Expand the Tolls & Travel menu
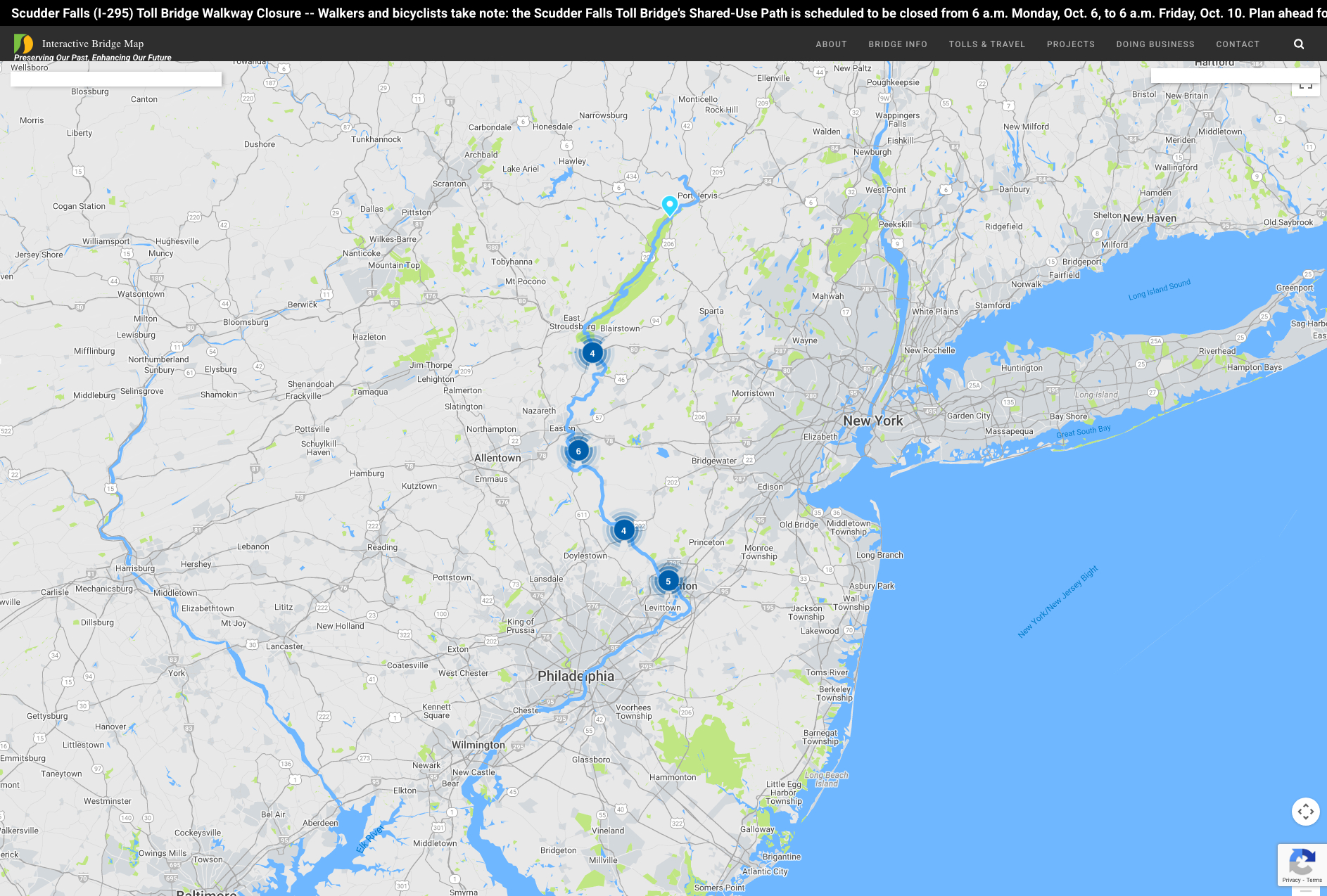 (x=986, y=44)
